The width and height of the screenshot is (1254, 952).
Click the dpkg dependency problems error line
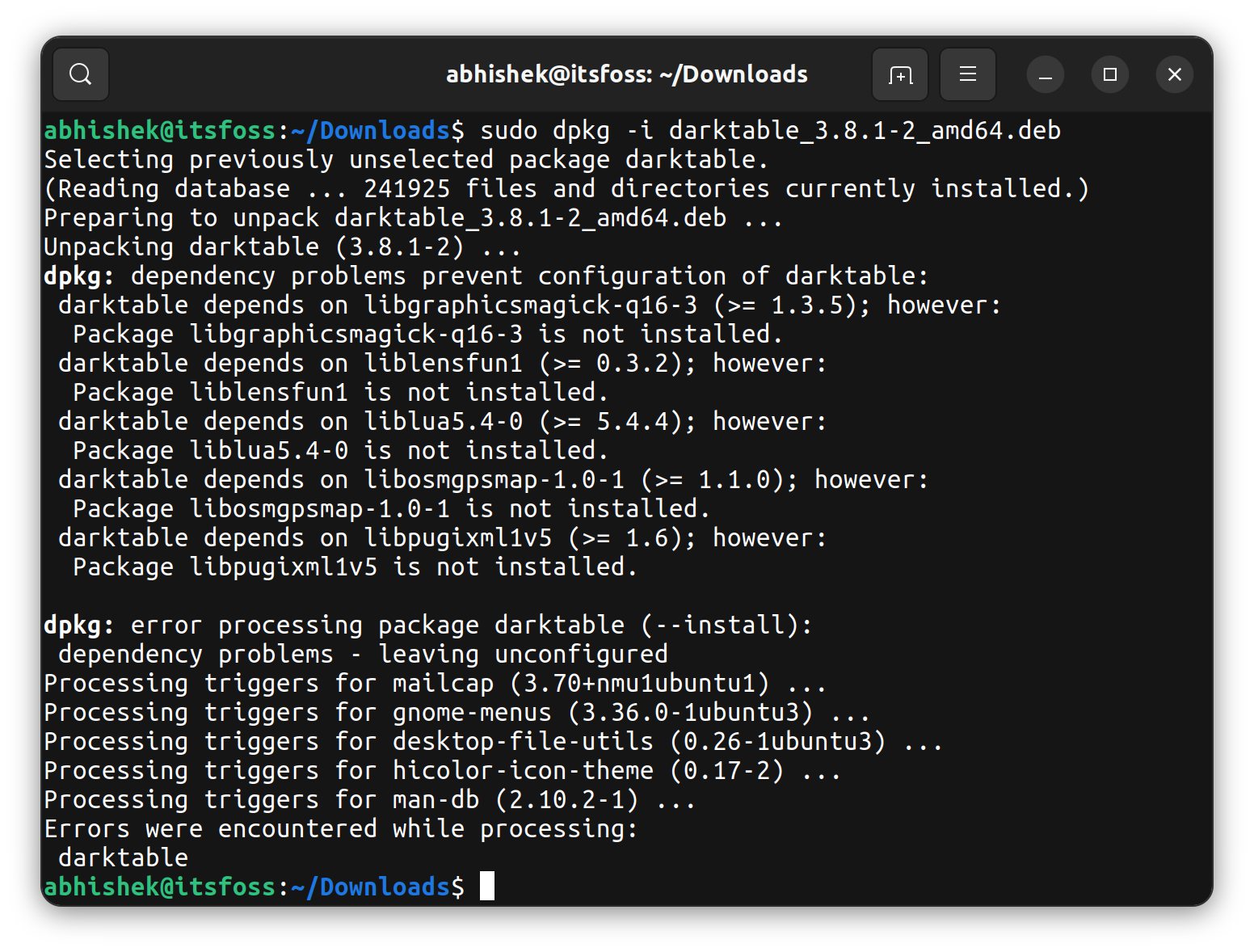tap(485, 275)
